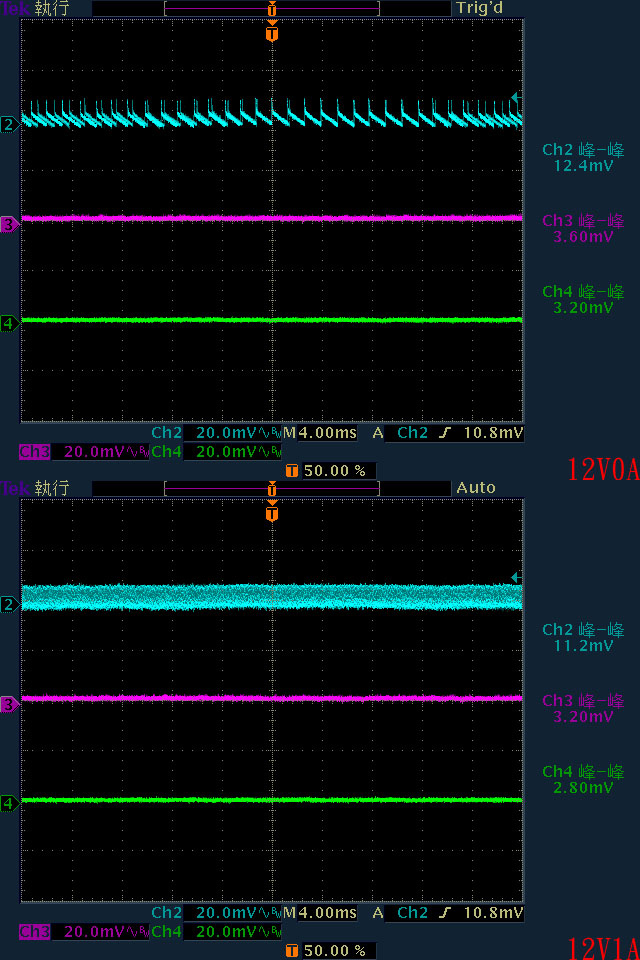Click the Ch2 20.0mV scale in 12V1A capture
The image size is (640, 960).
click(216, 913)
